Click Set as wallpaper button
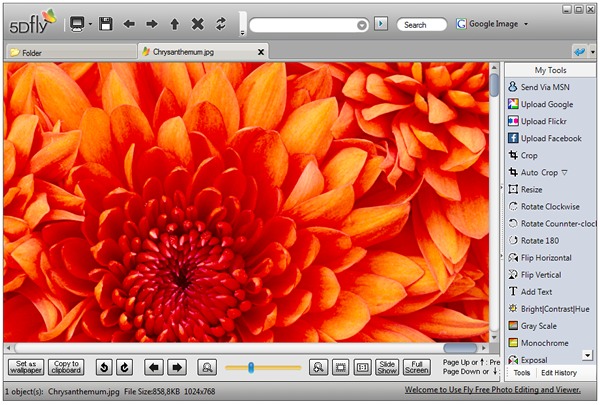 click(x=26, y=367)
